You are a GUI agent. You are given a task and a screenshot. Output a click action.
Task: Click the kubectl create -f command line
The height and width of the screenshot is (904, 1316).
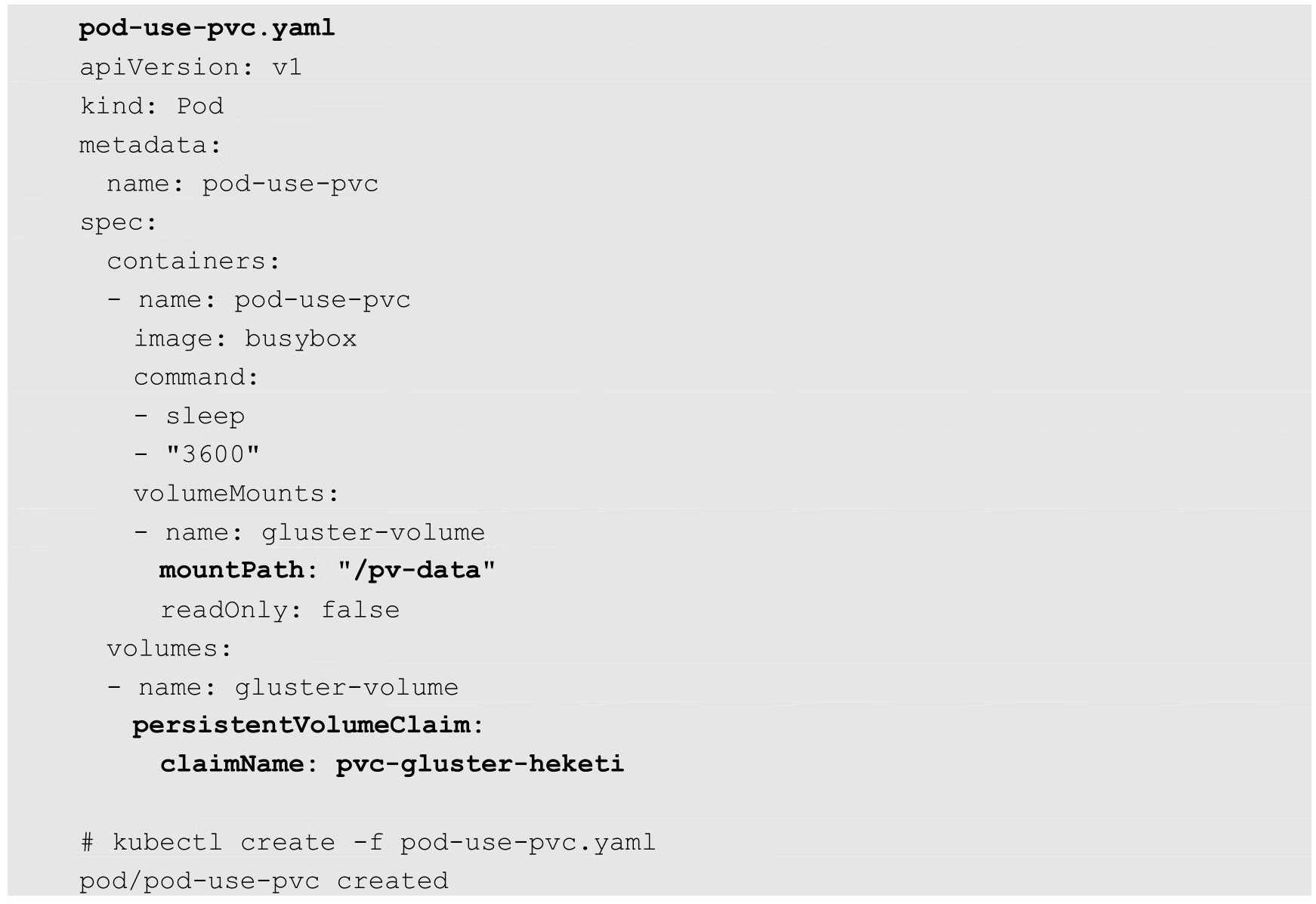click(x=368, y=843)
